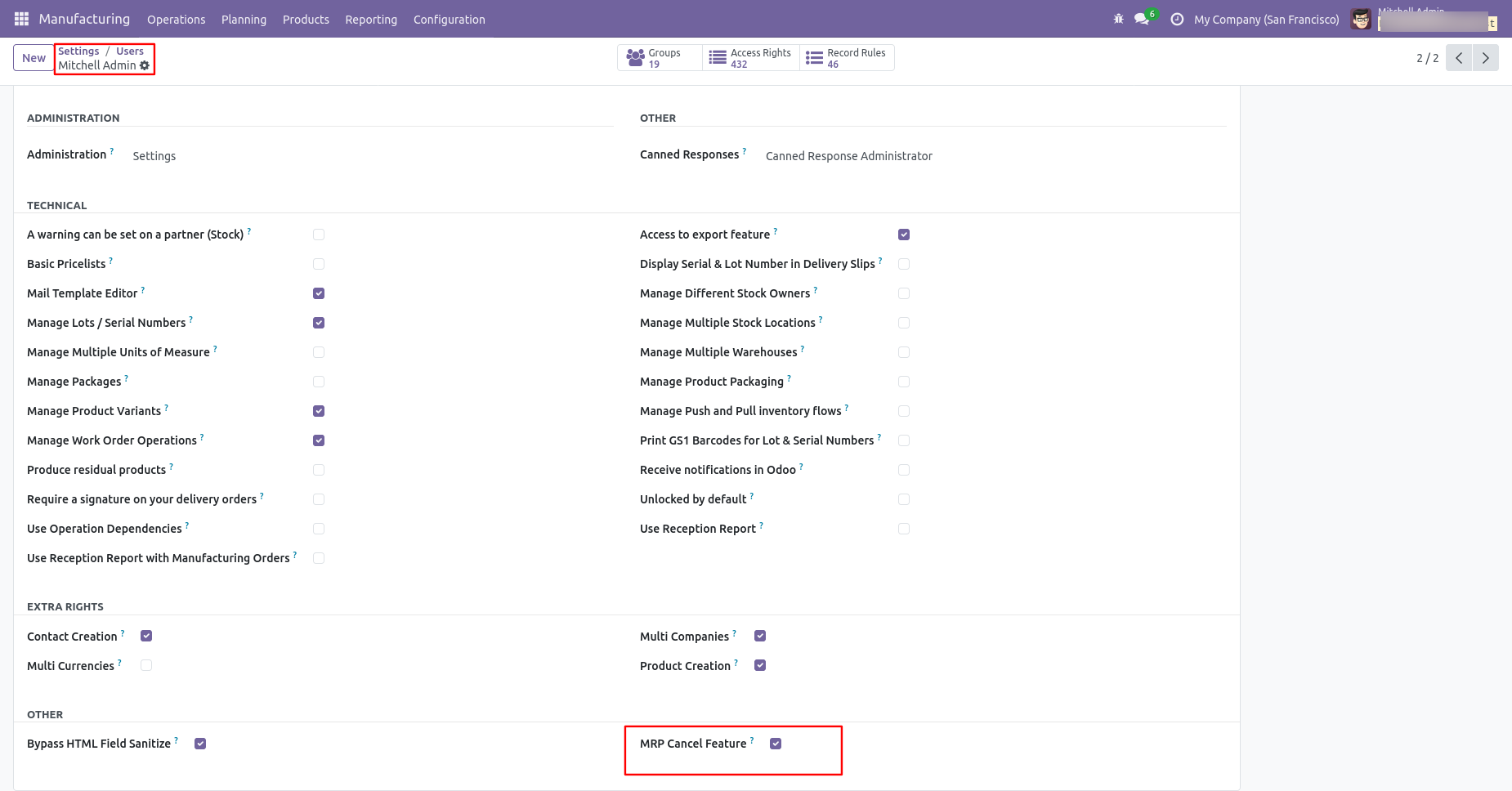
Task: Uncheck the Mail Template Editor checkbox
Action: tap(319, 293)
